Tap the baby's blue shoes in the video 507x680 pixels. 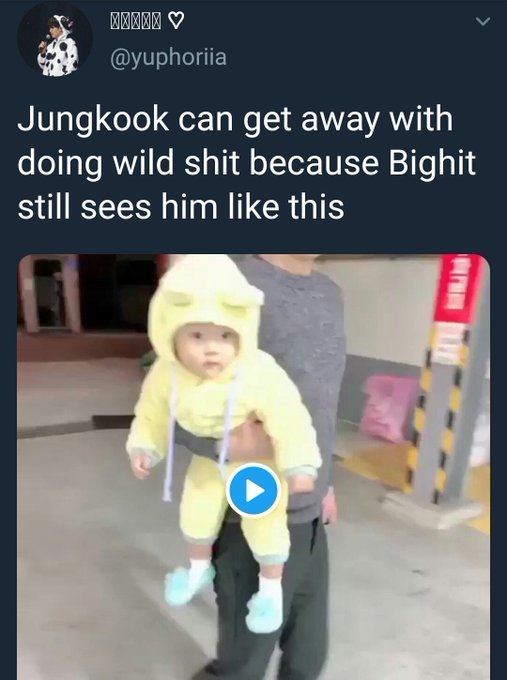click(223, 598)
